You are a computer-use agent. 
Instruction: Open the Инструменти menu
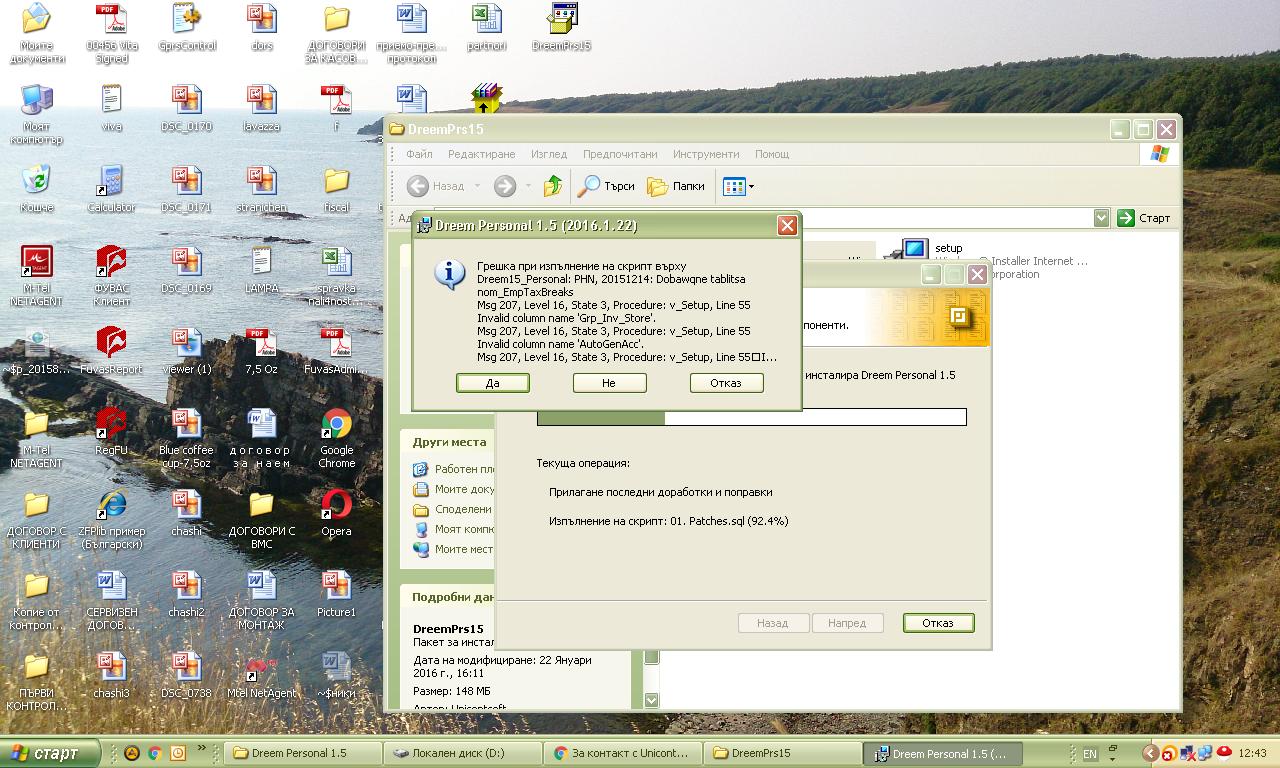(706, 154)
